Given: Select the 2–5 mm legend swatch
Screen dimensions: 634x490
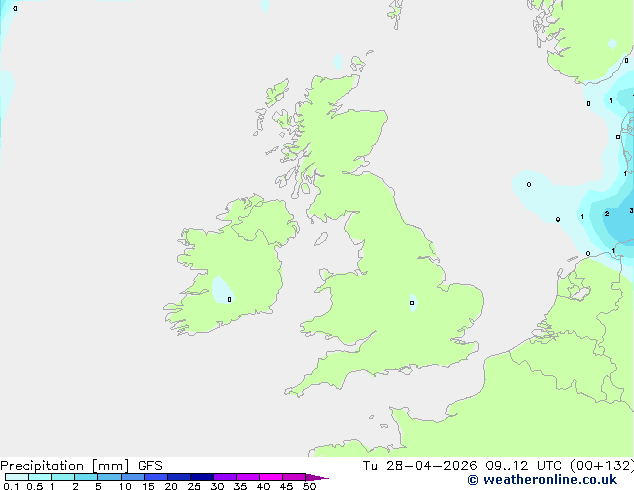Looking at the screenshot, I should pos(86,477).
